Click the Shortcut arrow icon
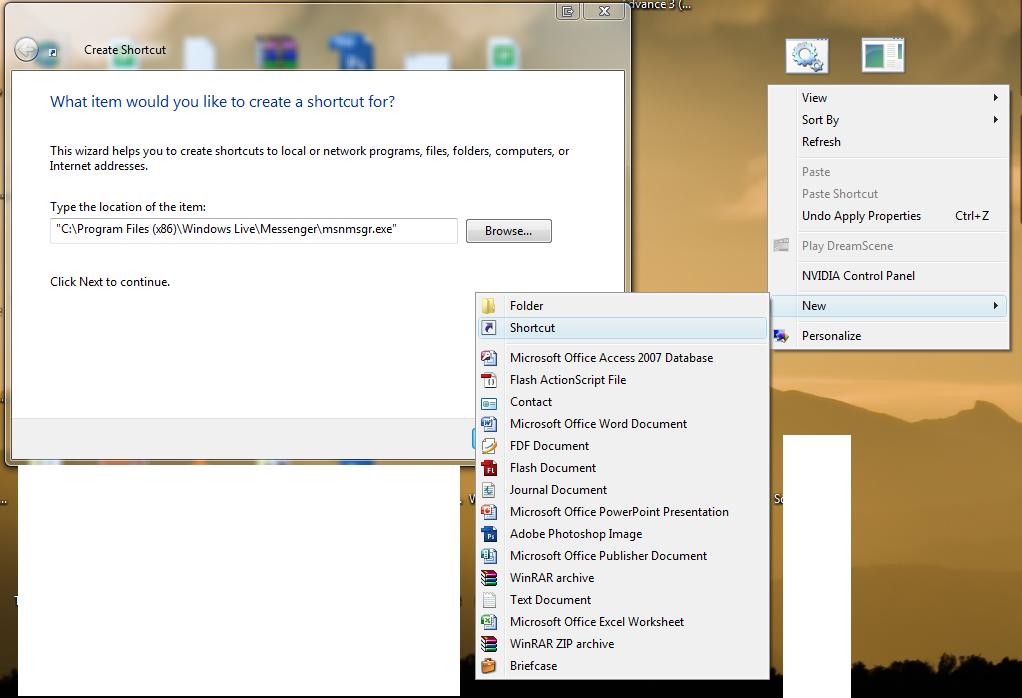This screenshot has width=1022, height=698. [489, 328]
